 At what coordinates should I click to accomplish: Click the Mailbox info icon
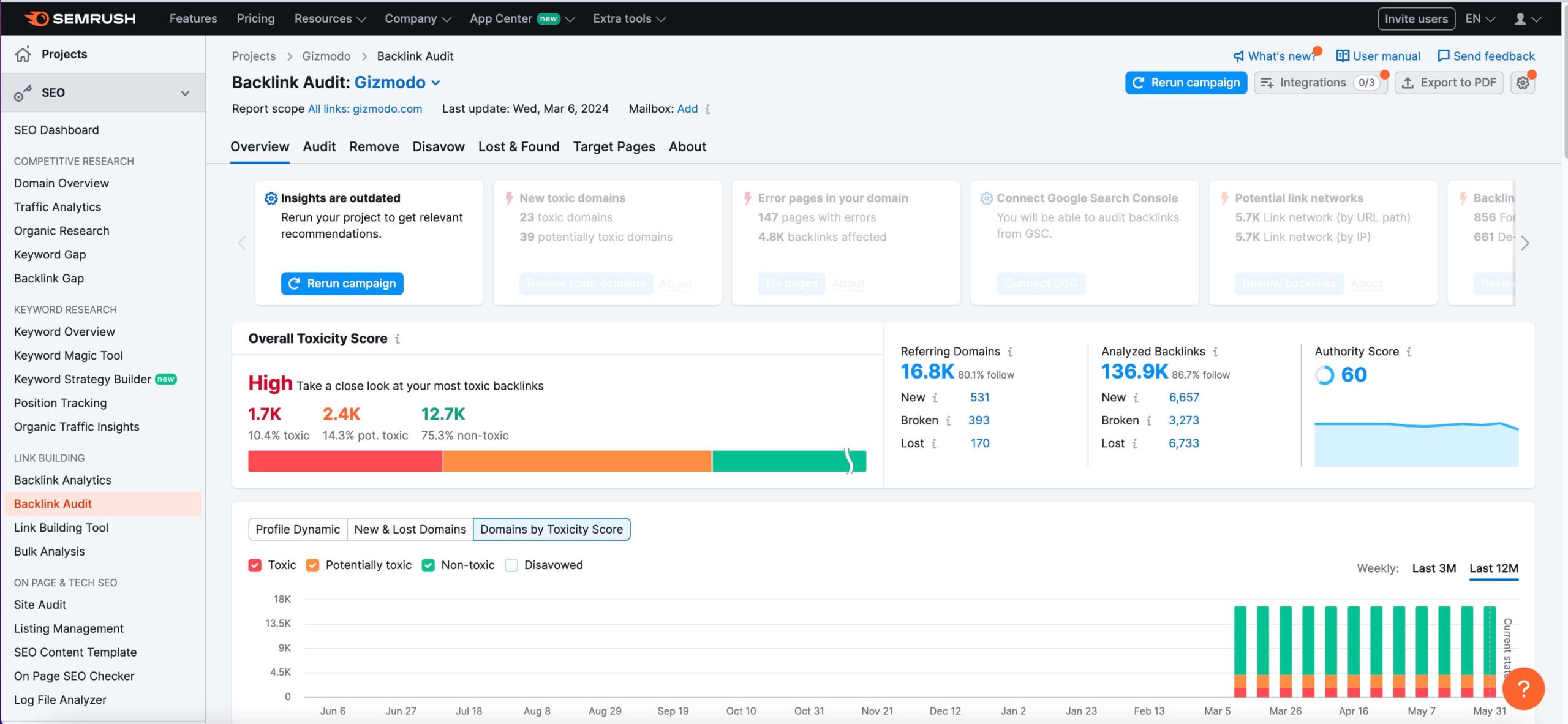pos(707,109)
